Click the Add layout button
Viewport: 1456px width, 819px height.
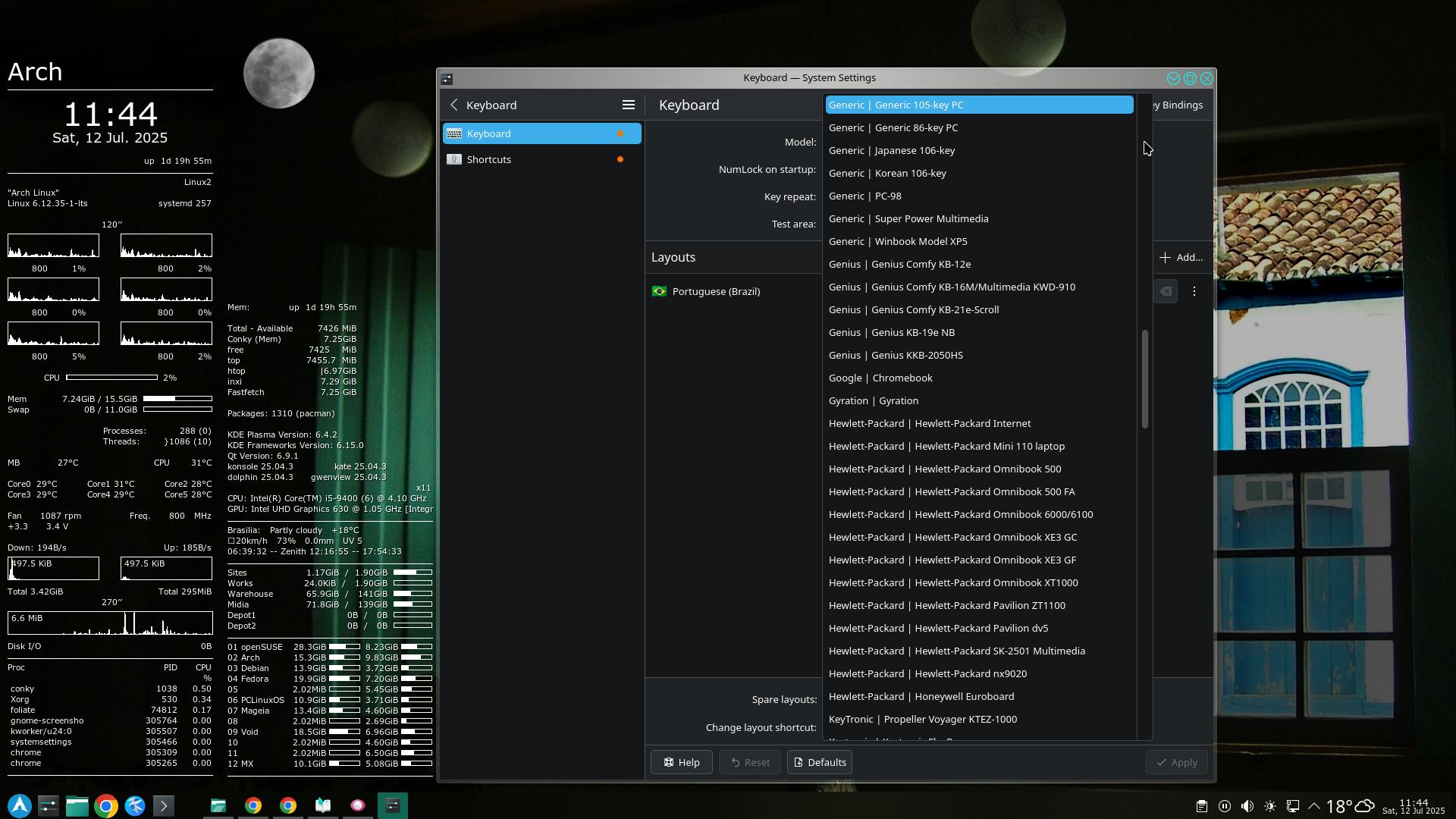coord(1181,258)
